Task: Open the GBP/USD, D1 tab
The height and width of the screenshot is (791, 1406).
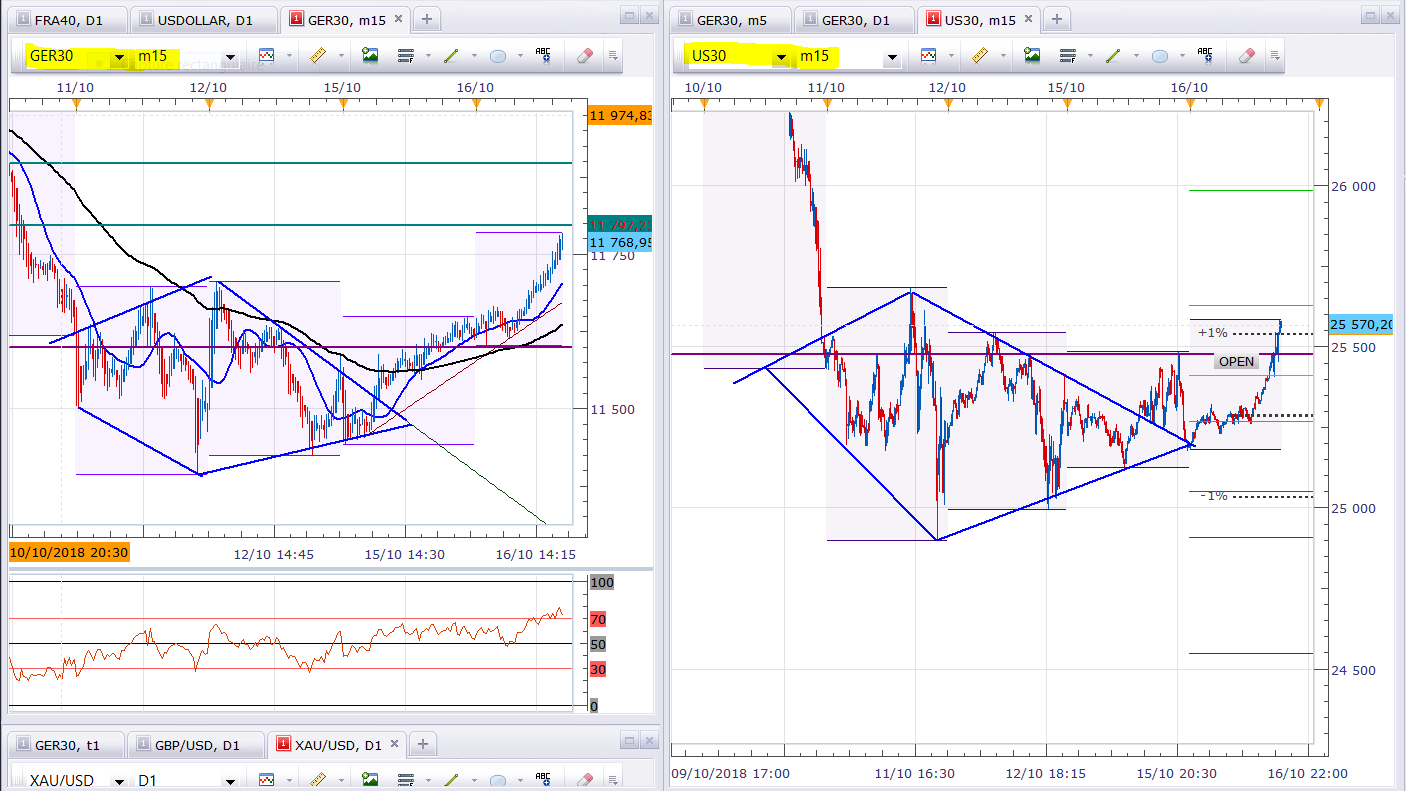Action: pyautogui.click(x=196, y=745)
